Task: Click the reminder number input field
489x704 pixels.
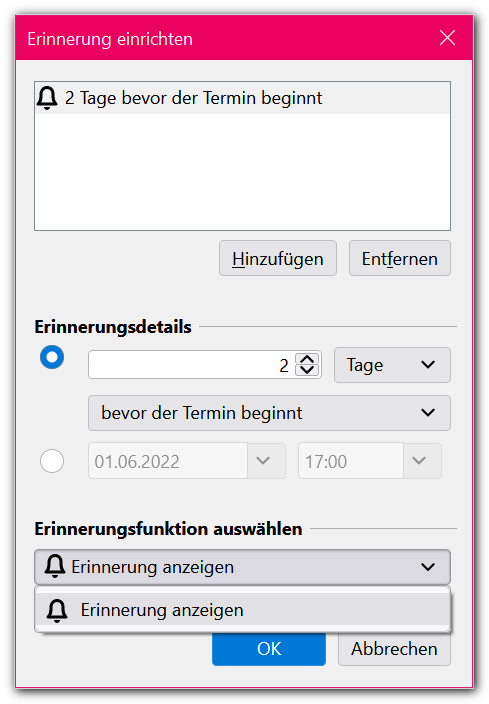Action: click(191, 365)
